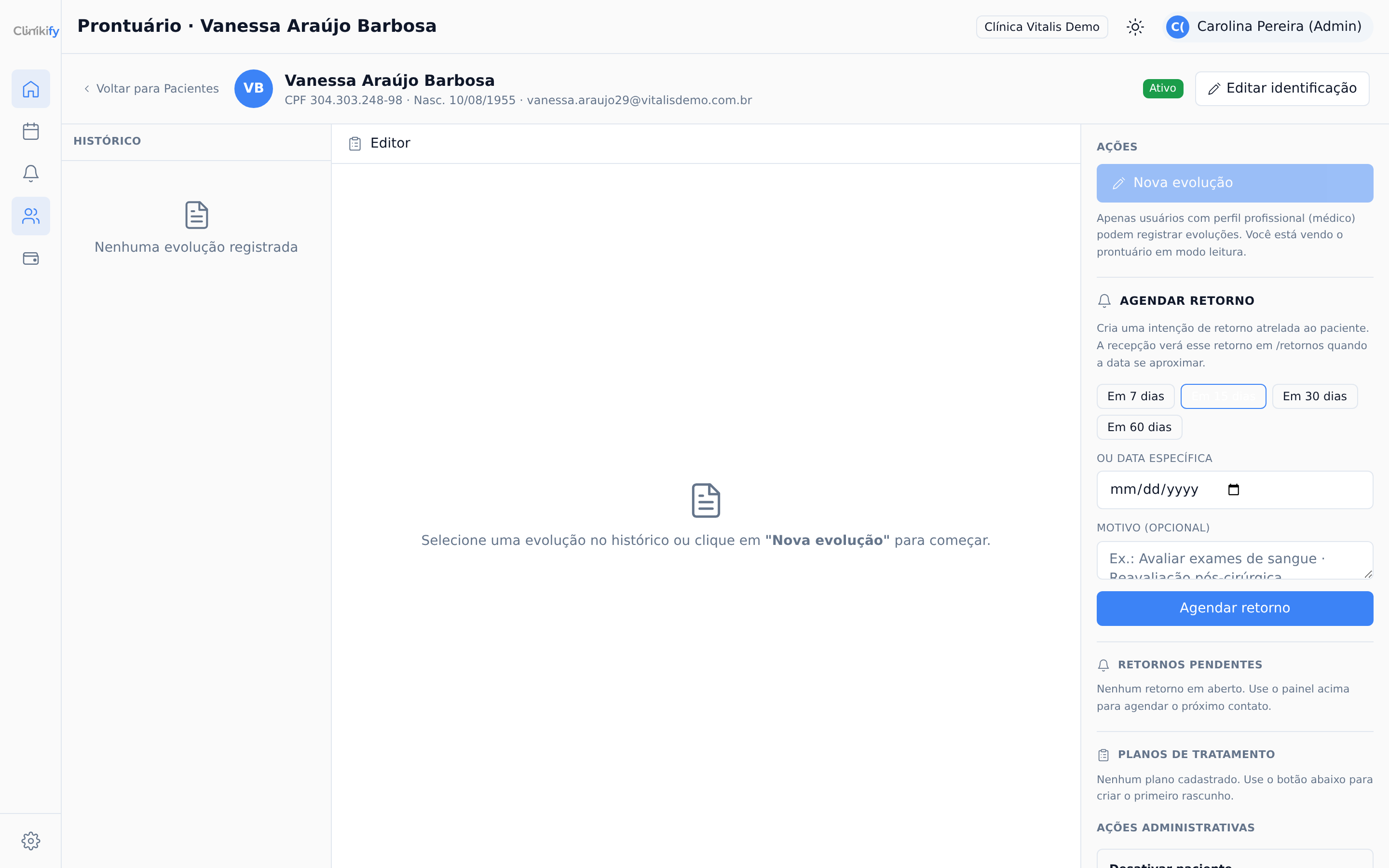The height and width of the screenshot is (868, 1389).
Task: Click the HISTÓRICO panel heading
Action: 108,141
